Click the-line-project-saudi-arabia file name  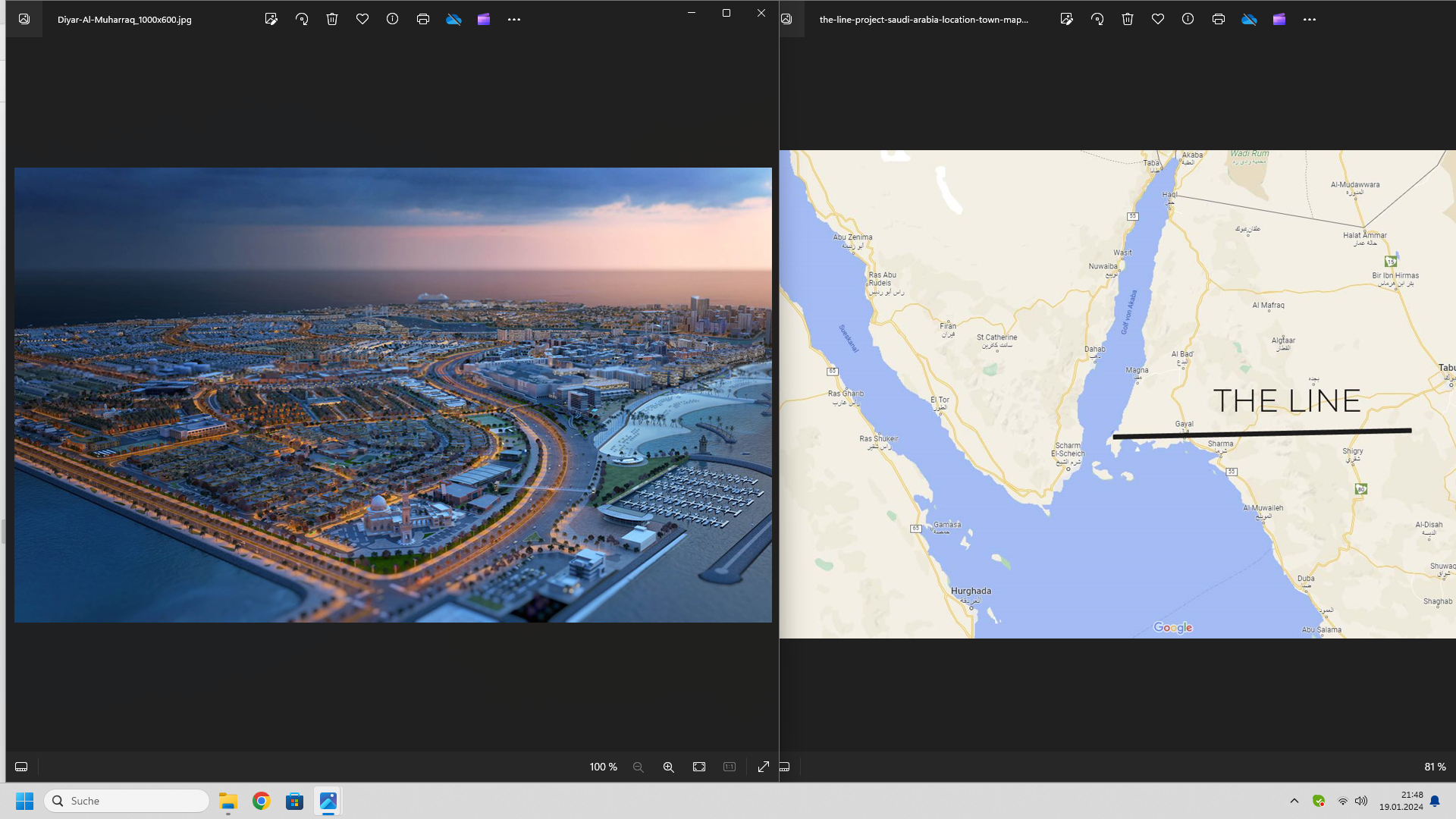(924, 20)
